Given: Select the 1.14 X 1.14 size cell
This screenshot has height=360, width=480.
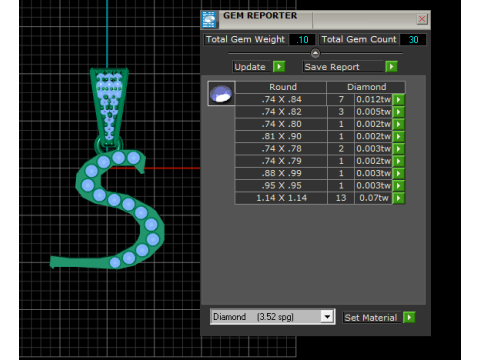Looking at the screenshot, I should [x=281, y=198].
